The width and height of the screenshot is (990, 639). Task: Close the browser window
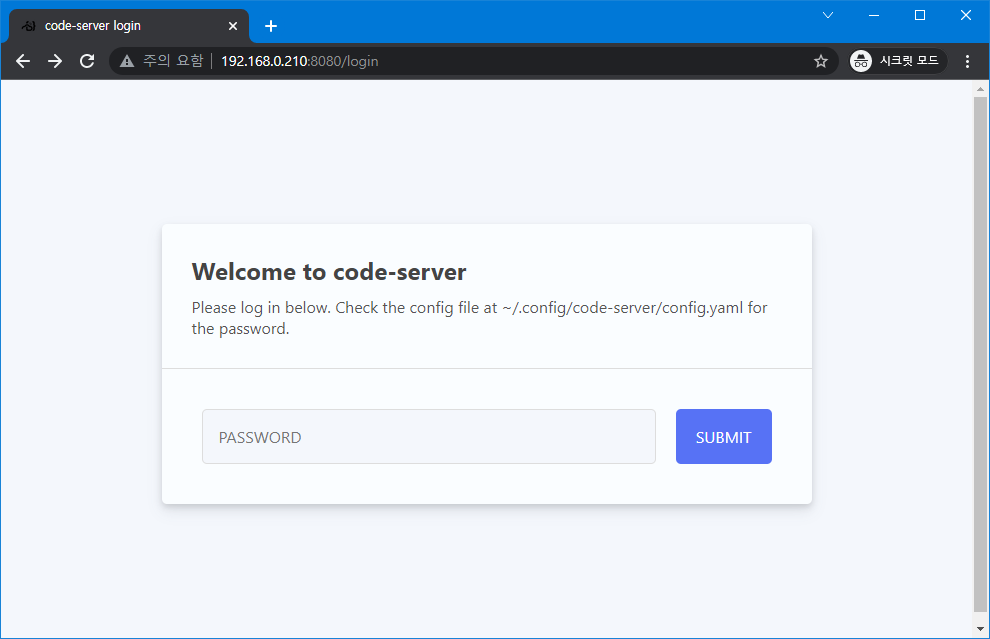(966, 15)
